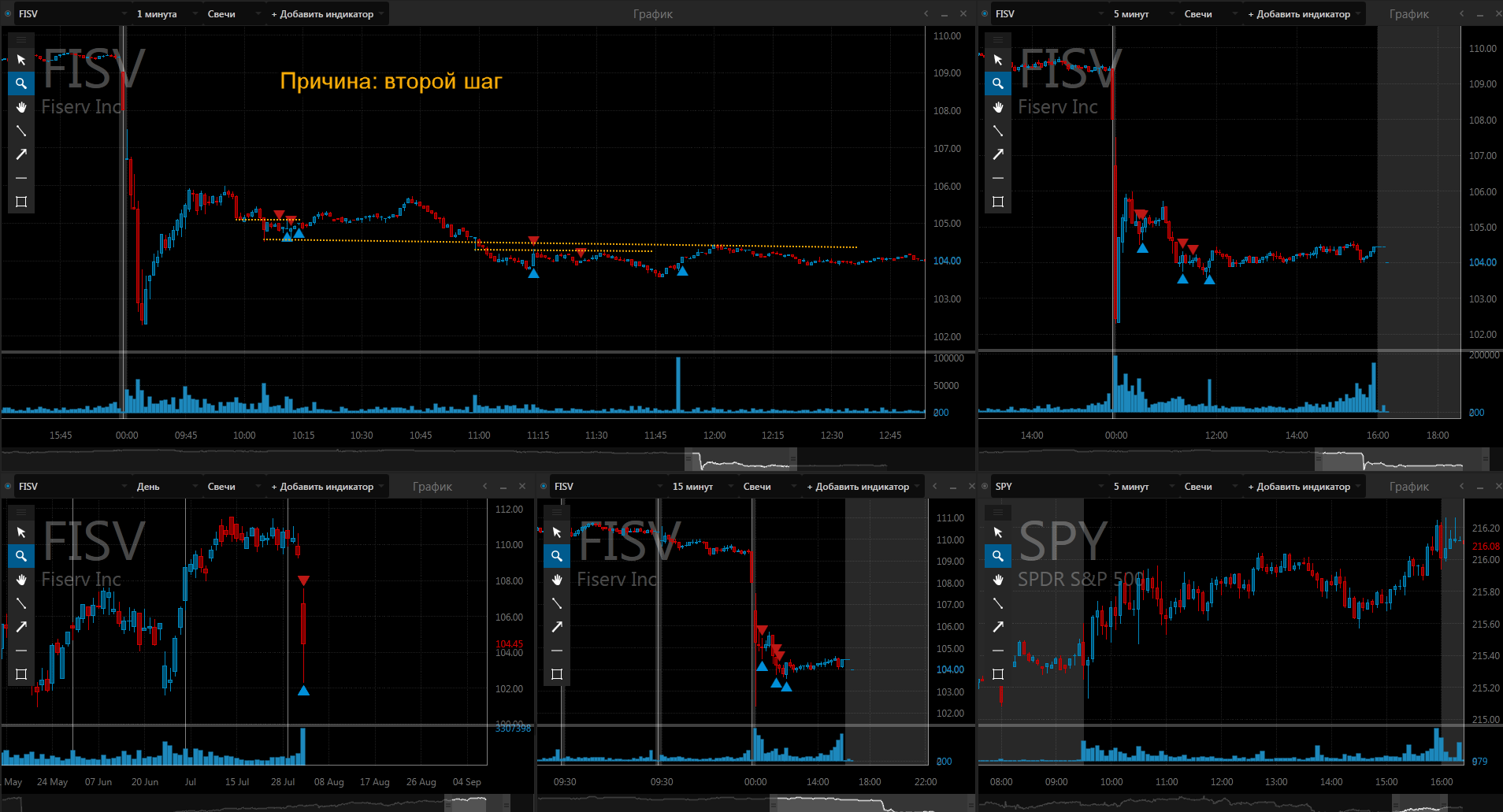Click 'График' title tab of the 1-minute chart
Screen dimensions: 1503x812
point(653,14)
